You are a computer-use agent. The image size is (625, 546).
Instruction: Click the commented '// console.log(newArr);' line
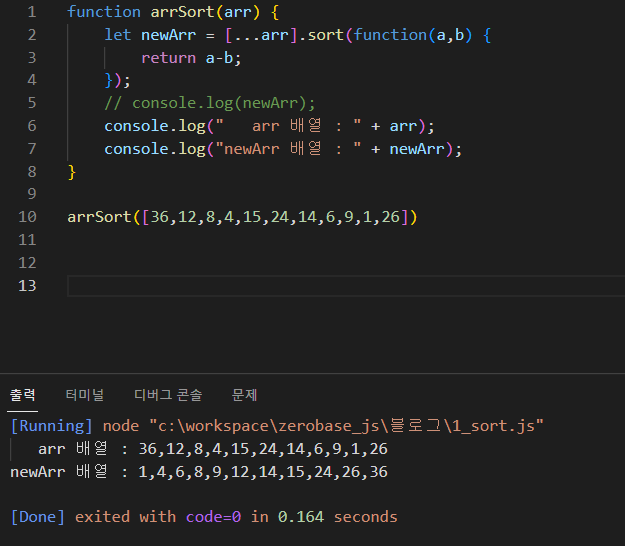click(x=210, y=103)
